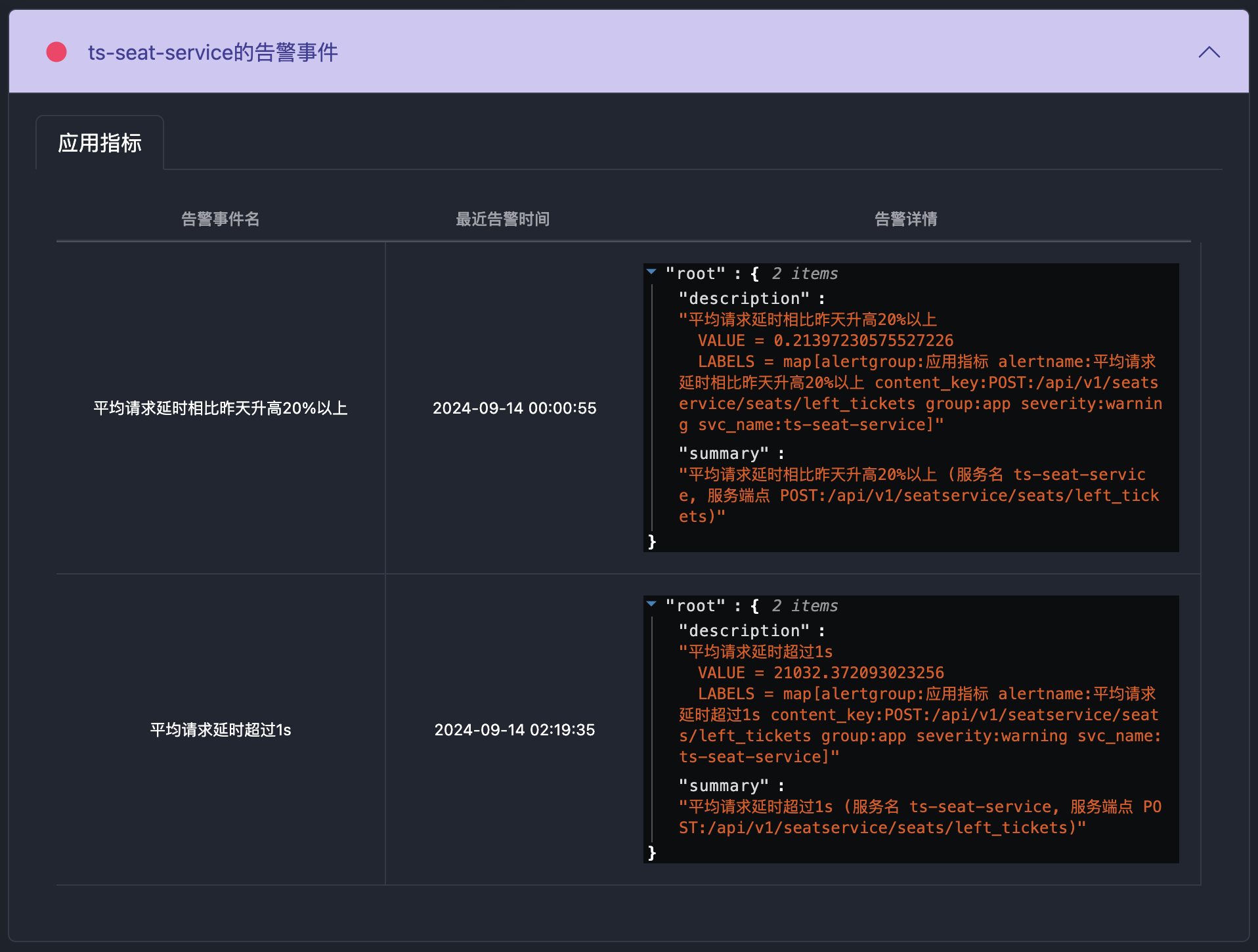
Task: Click "2 items" label in first JSON
Action: point(805,274)
